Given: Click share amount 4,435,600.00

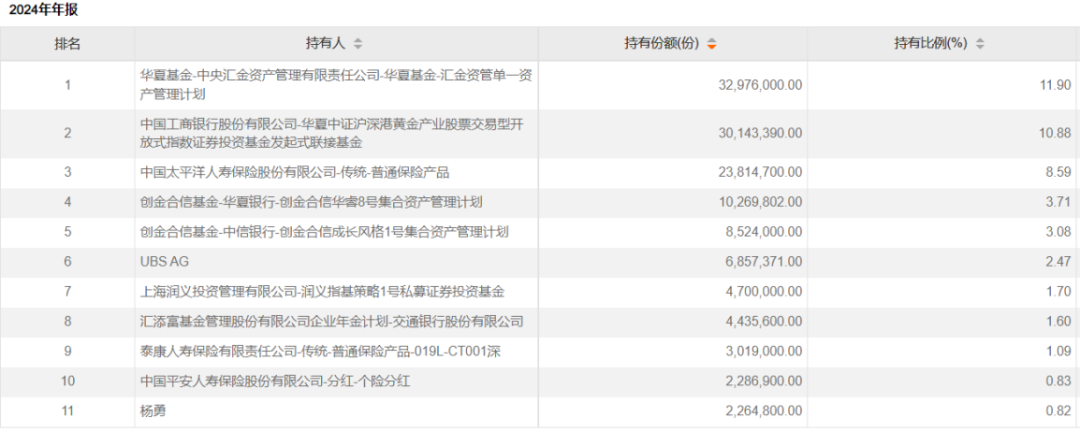Looking at the screenshot, I should pyautogui.click(x=762, y=322).
